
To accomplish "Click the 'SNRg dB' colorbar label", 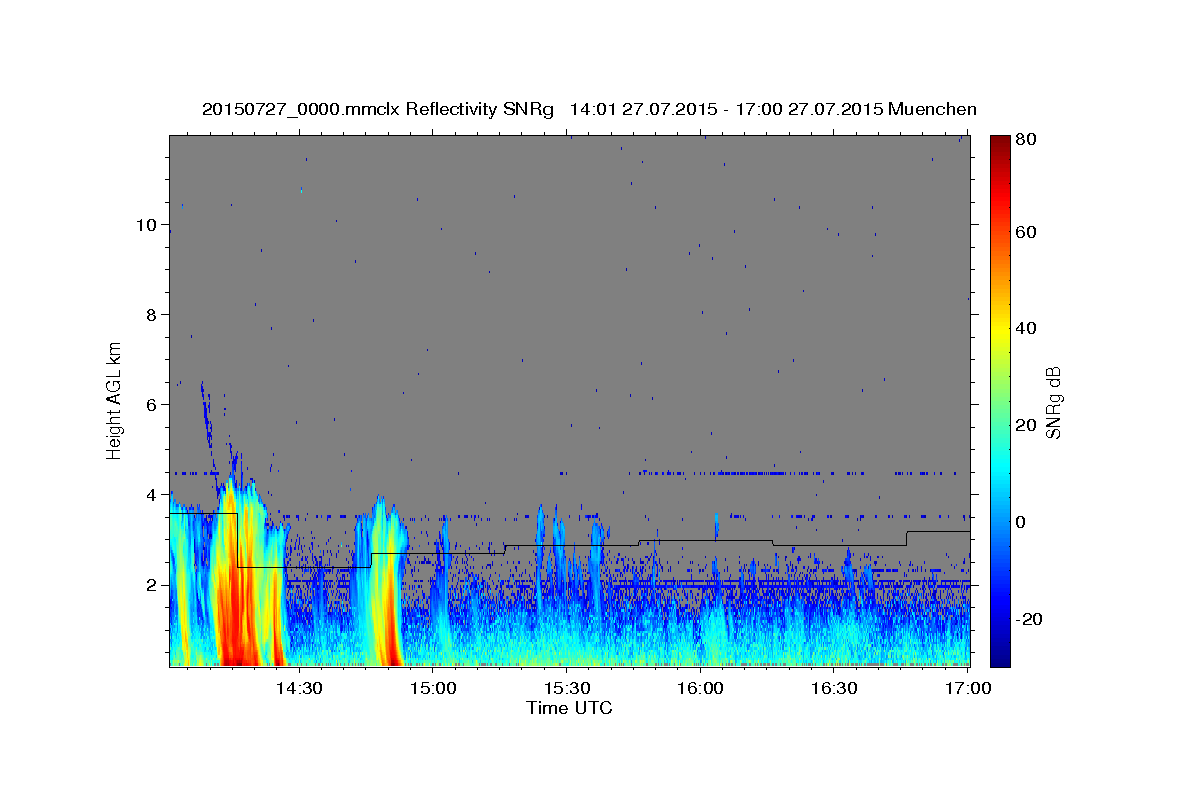I will (1052, 402).
